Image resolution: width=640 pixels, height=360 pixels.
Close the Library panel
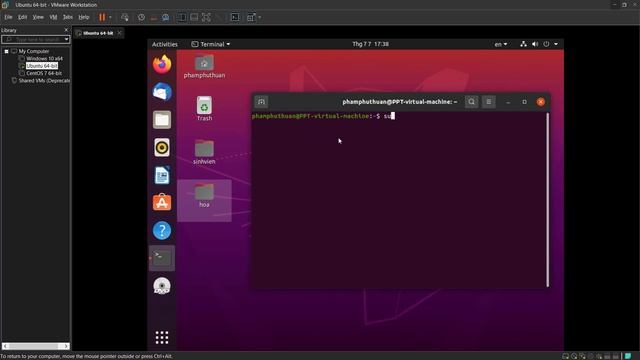coord(66,30)
